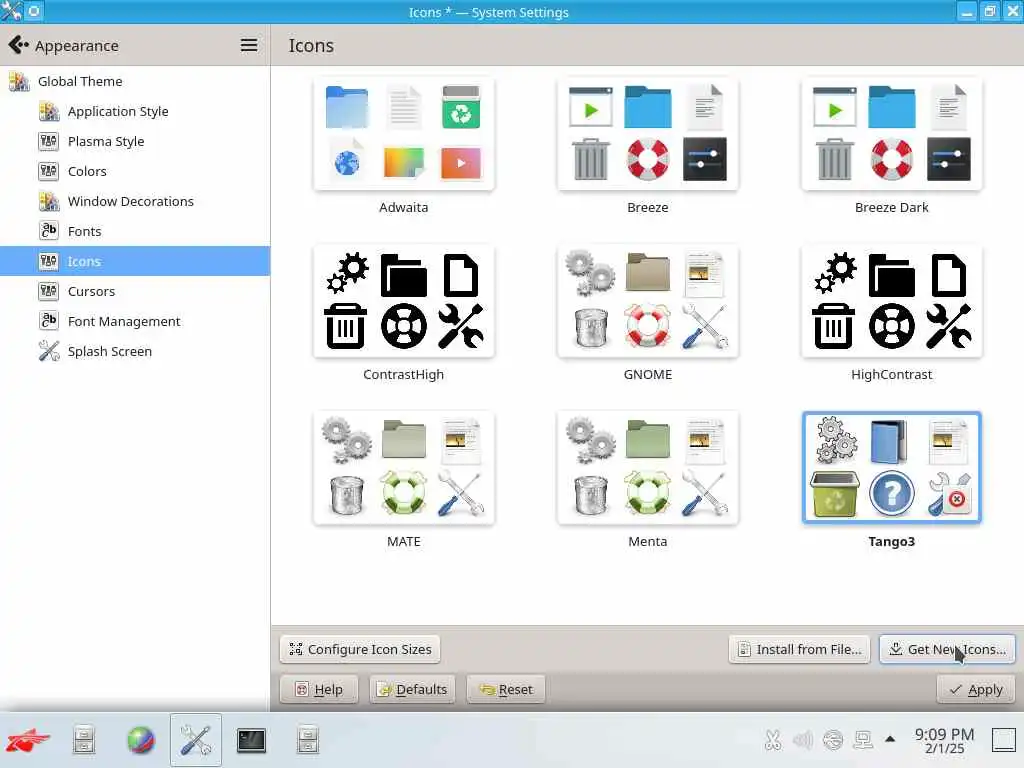Click the Help button
Image resolution: width=1024 pixels, height=768 pixels.
click(x=319, y=689)
